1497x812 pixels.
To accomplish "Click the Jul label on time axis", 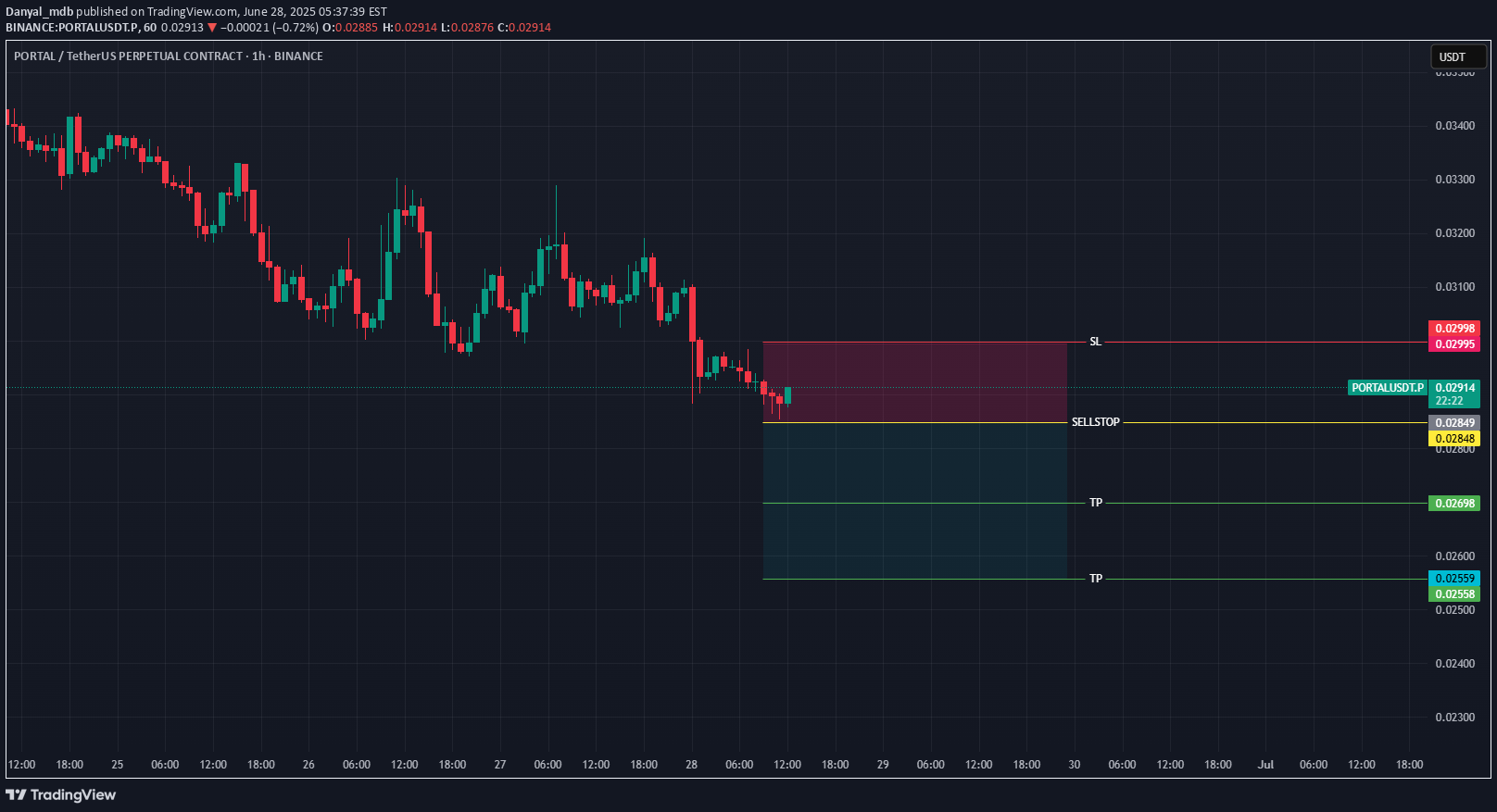I will [x=1265, y=765].
